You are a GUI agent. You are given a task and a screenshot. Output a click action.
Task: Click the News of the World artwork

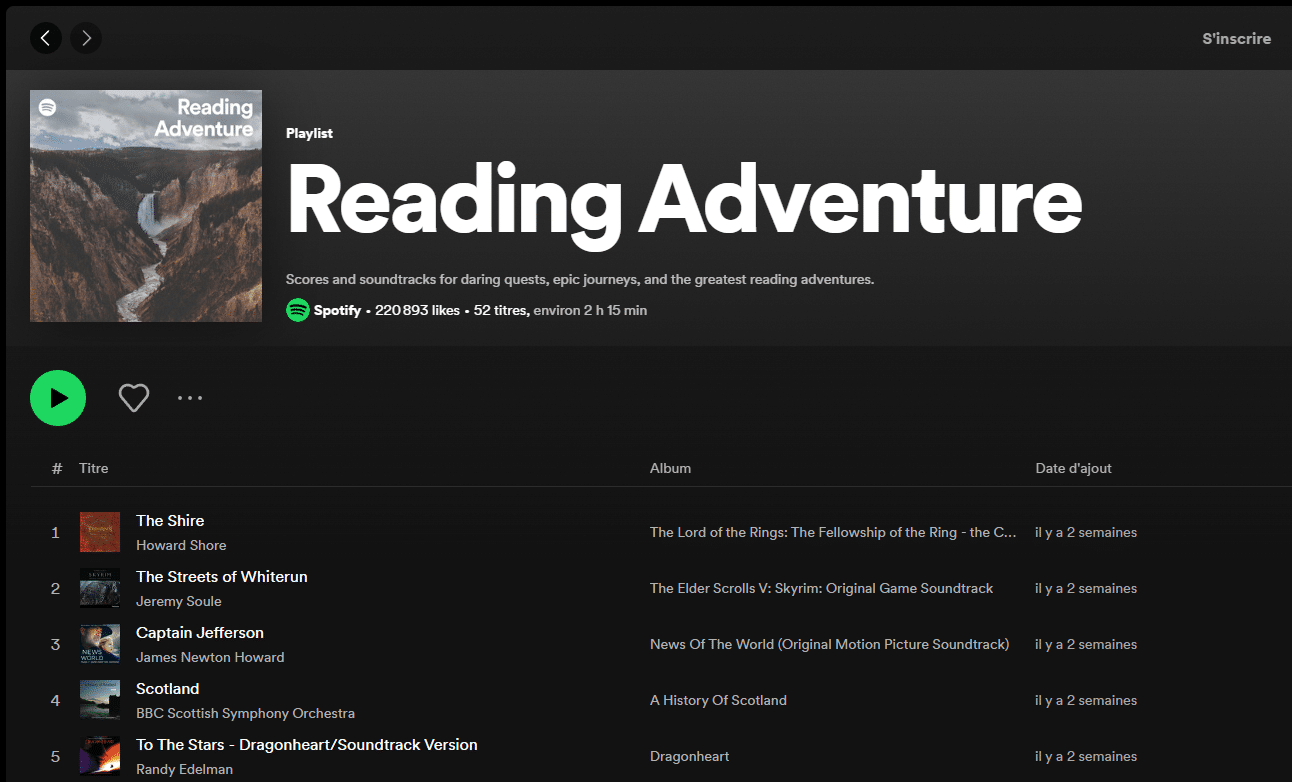coord(100,644)
